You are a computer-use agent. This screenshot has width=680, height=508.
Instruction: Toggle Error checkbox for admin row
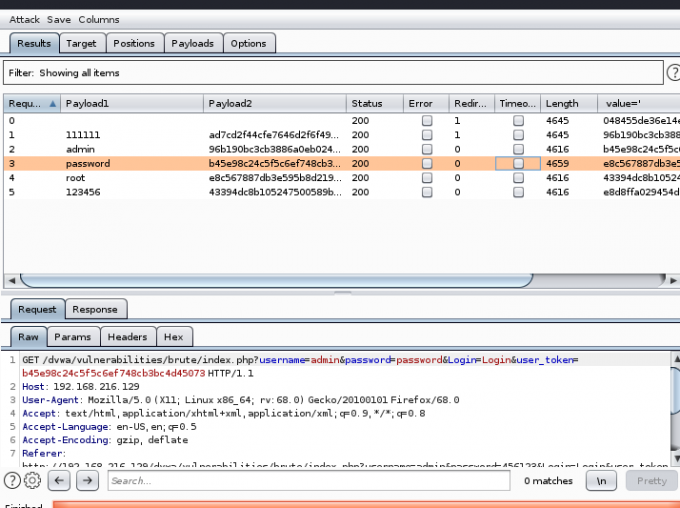(427, 149)
